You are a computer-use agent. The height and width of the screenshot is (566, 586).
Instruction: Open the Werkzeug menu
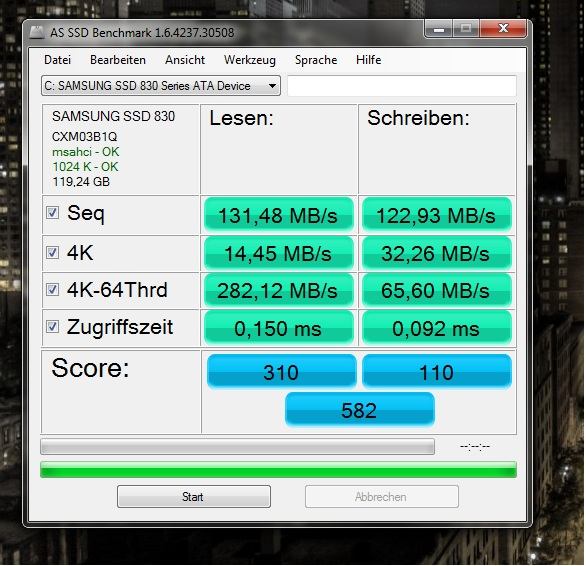250,60
